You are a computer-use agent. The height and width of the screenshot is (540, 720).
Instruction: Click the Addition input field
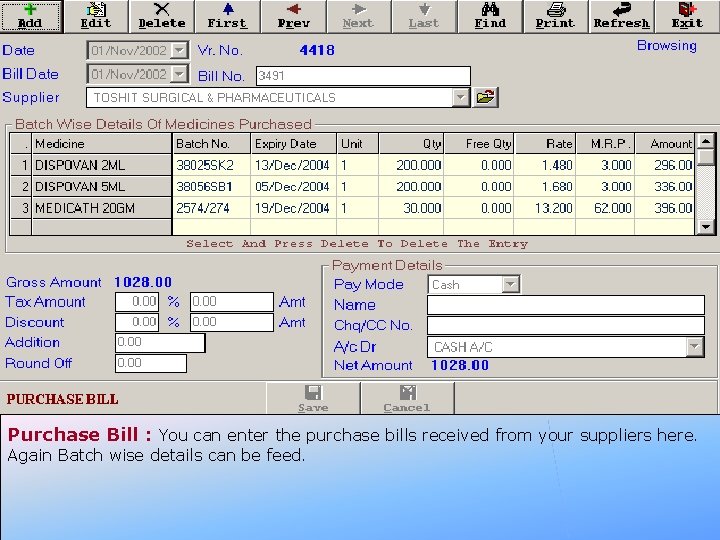(x=160, y=343)
